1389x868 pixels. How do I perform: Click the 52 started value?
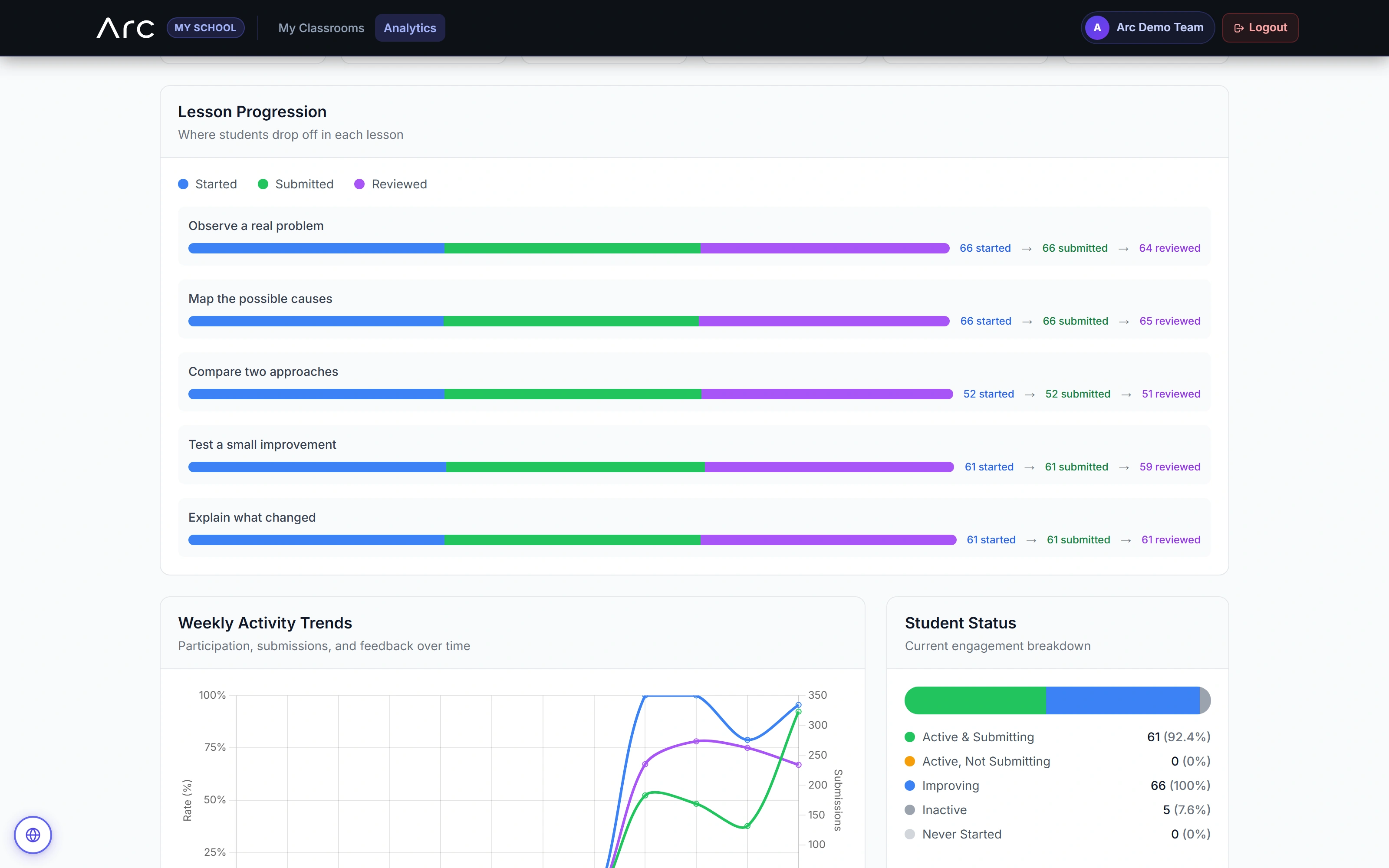coord(988,394)
